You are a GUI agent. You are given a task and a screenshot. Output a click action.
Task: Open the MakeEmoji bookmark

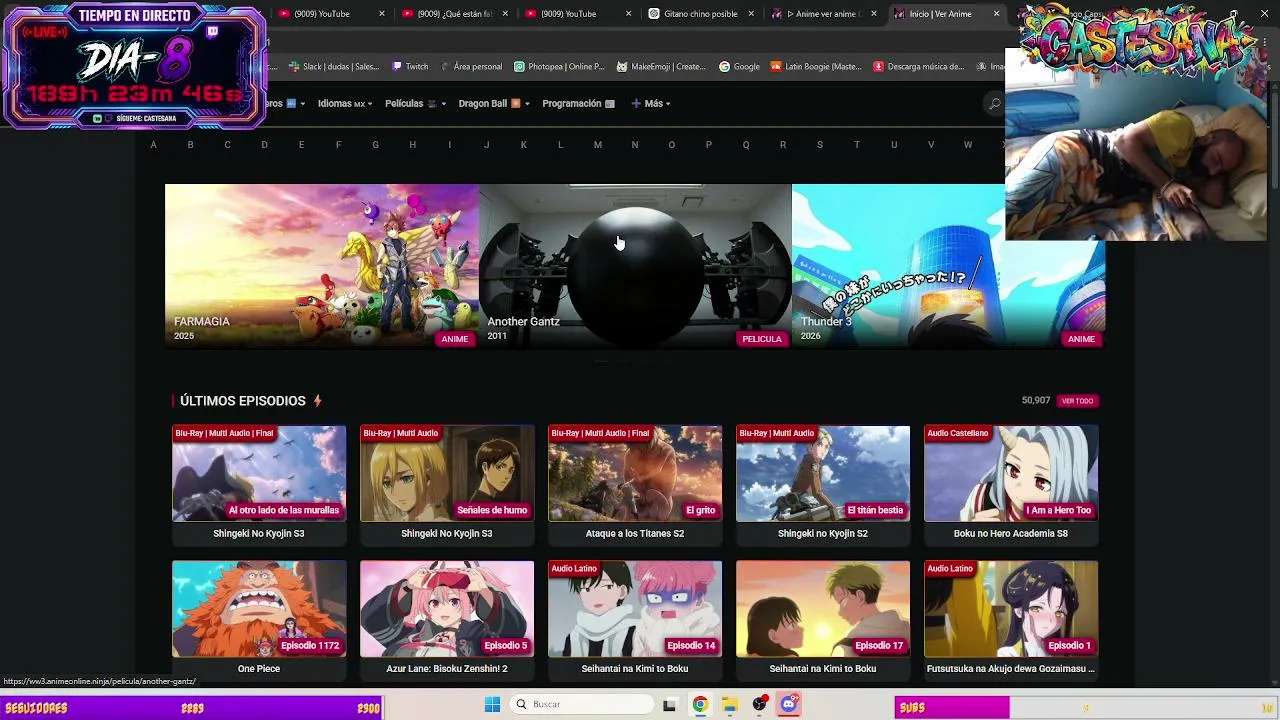[x=661, y=67]
